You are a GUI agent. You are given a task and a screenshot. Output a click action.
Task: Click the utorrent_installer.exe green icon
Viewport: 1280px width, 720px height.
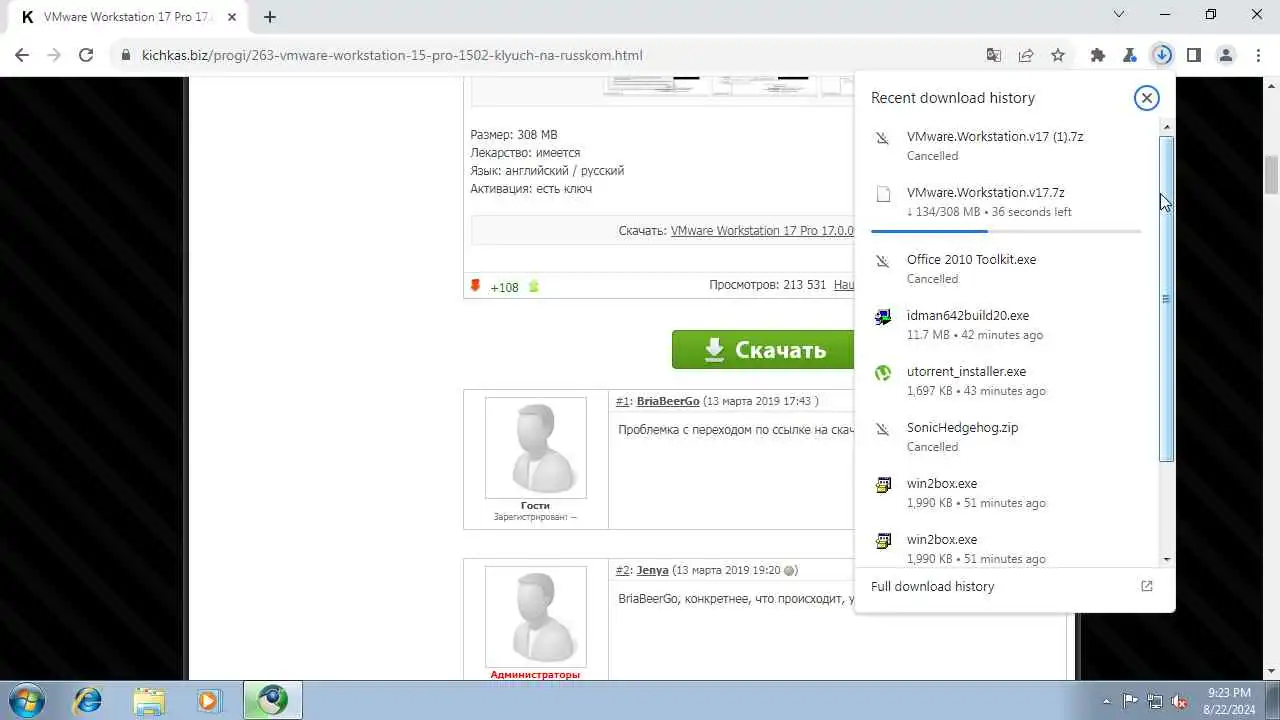click(882, 373)
